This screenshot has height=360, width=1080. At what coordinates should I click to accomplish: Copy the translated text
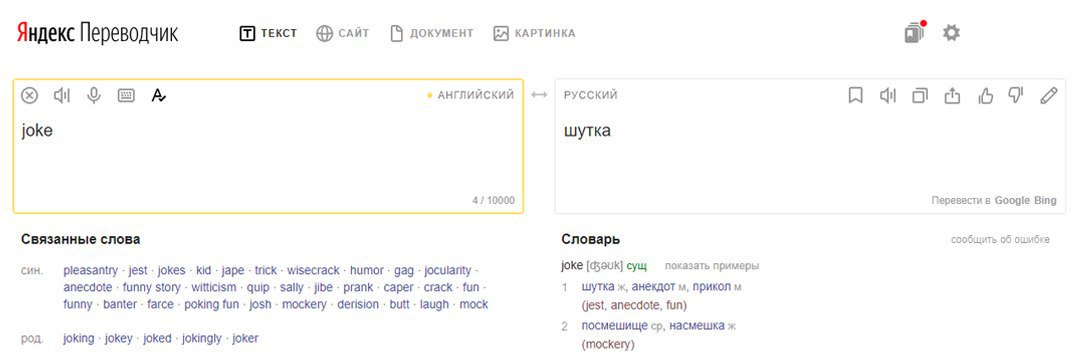(x=920, y=96)
